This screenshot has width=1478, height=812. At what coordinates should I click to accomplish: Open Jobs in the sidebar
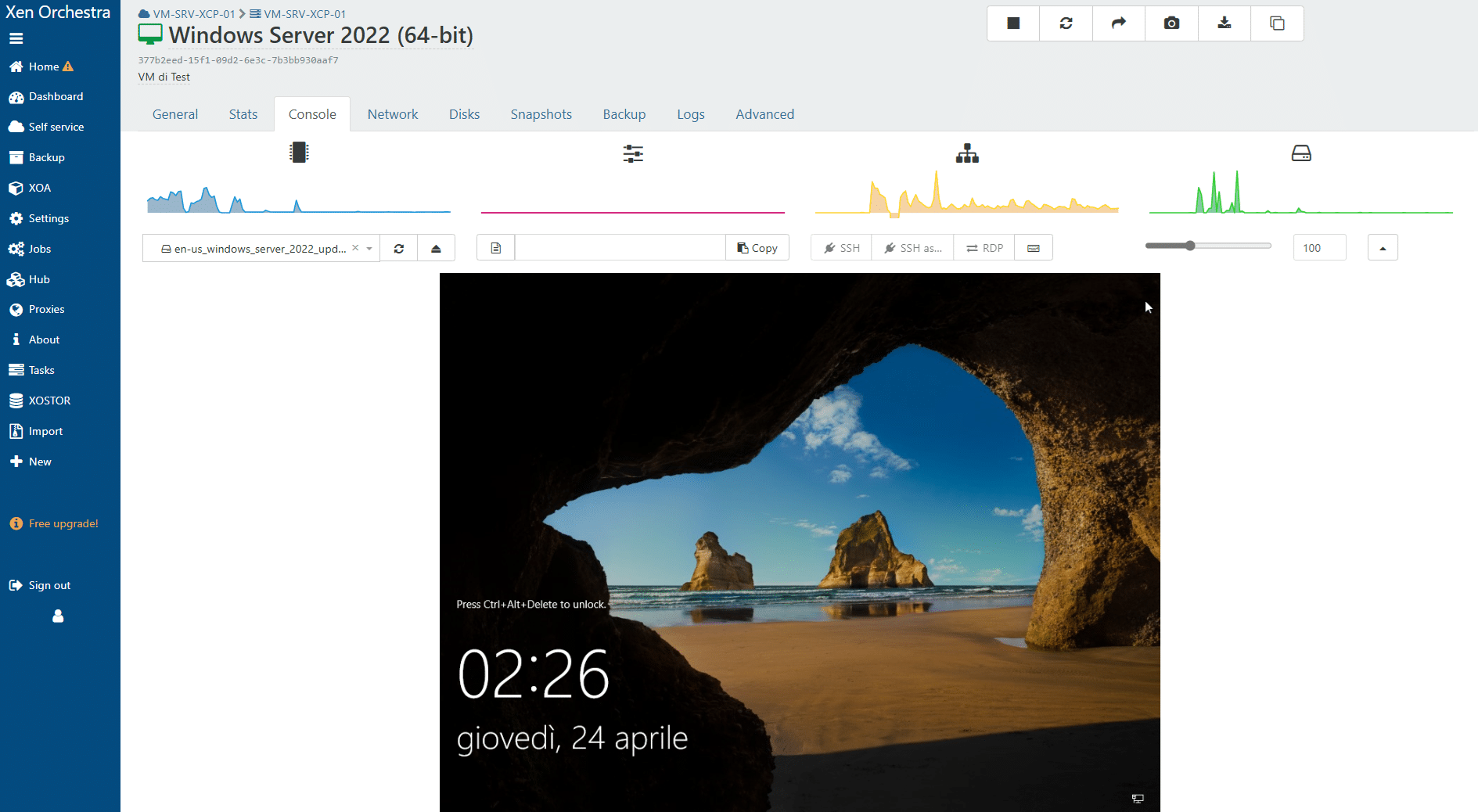pyautogui.click(x=30, y=249)
